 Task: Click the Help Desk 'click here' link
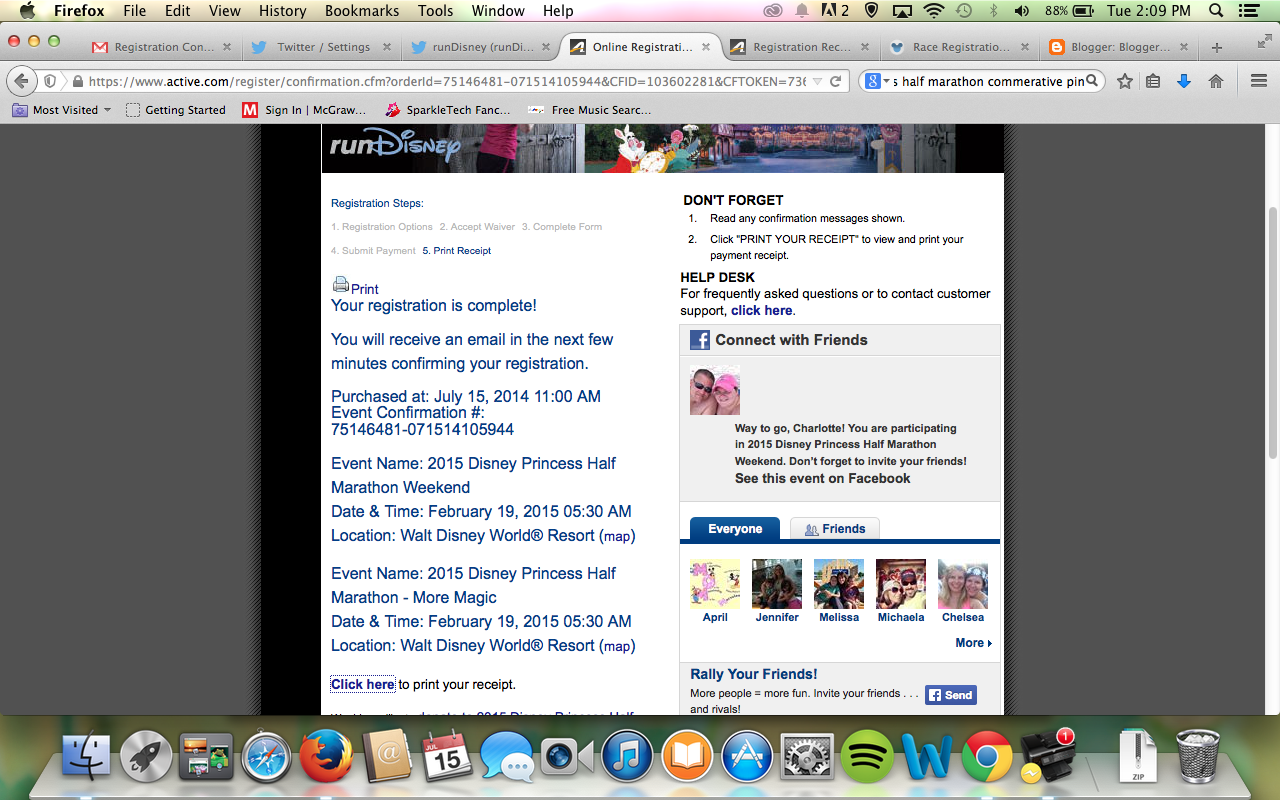pos(762,311)
